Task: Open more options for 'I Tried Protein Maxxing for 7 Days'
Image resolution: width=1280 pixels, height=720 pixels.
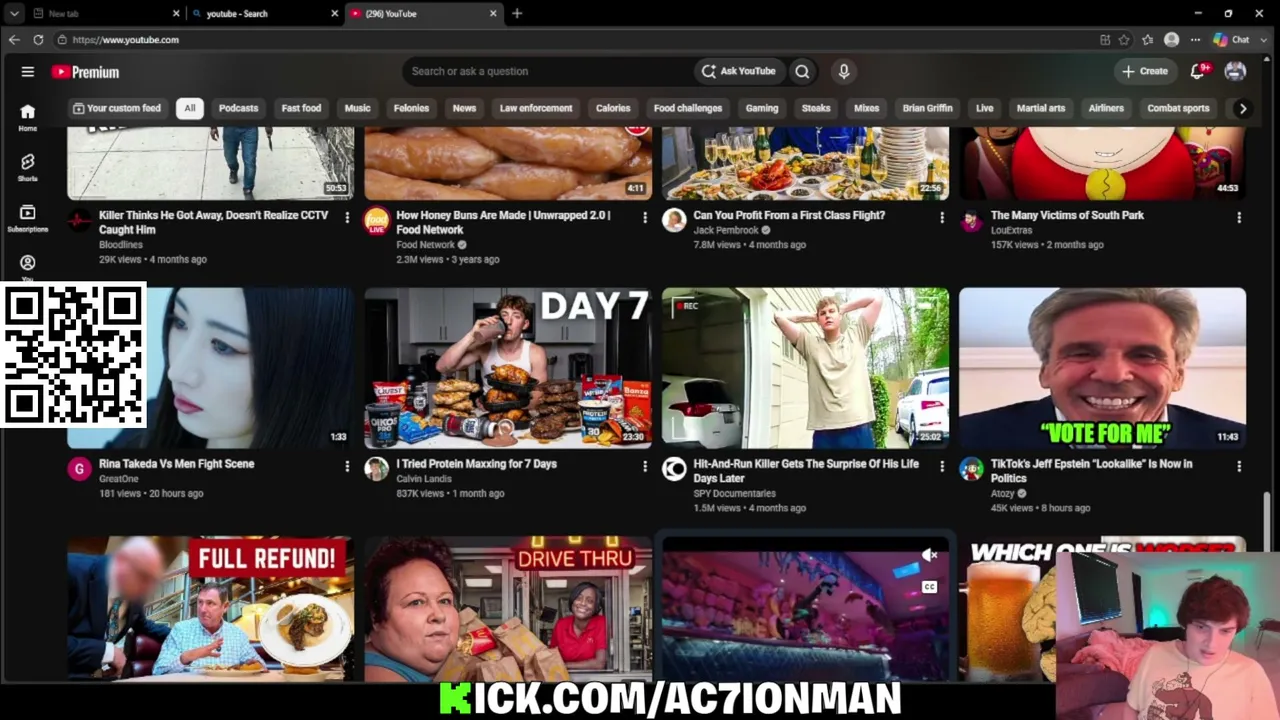Action: pos(644,466)
